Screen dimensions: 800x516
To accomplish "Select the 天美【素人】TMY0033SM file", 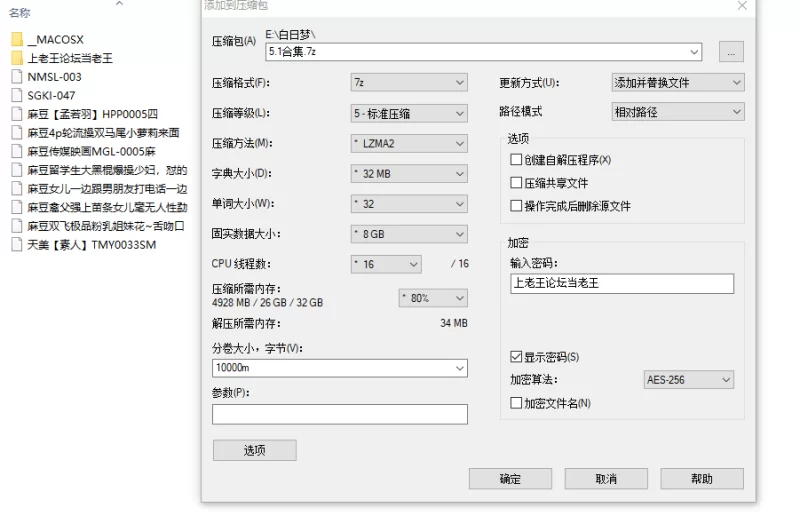I will point(91,244).
